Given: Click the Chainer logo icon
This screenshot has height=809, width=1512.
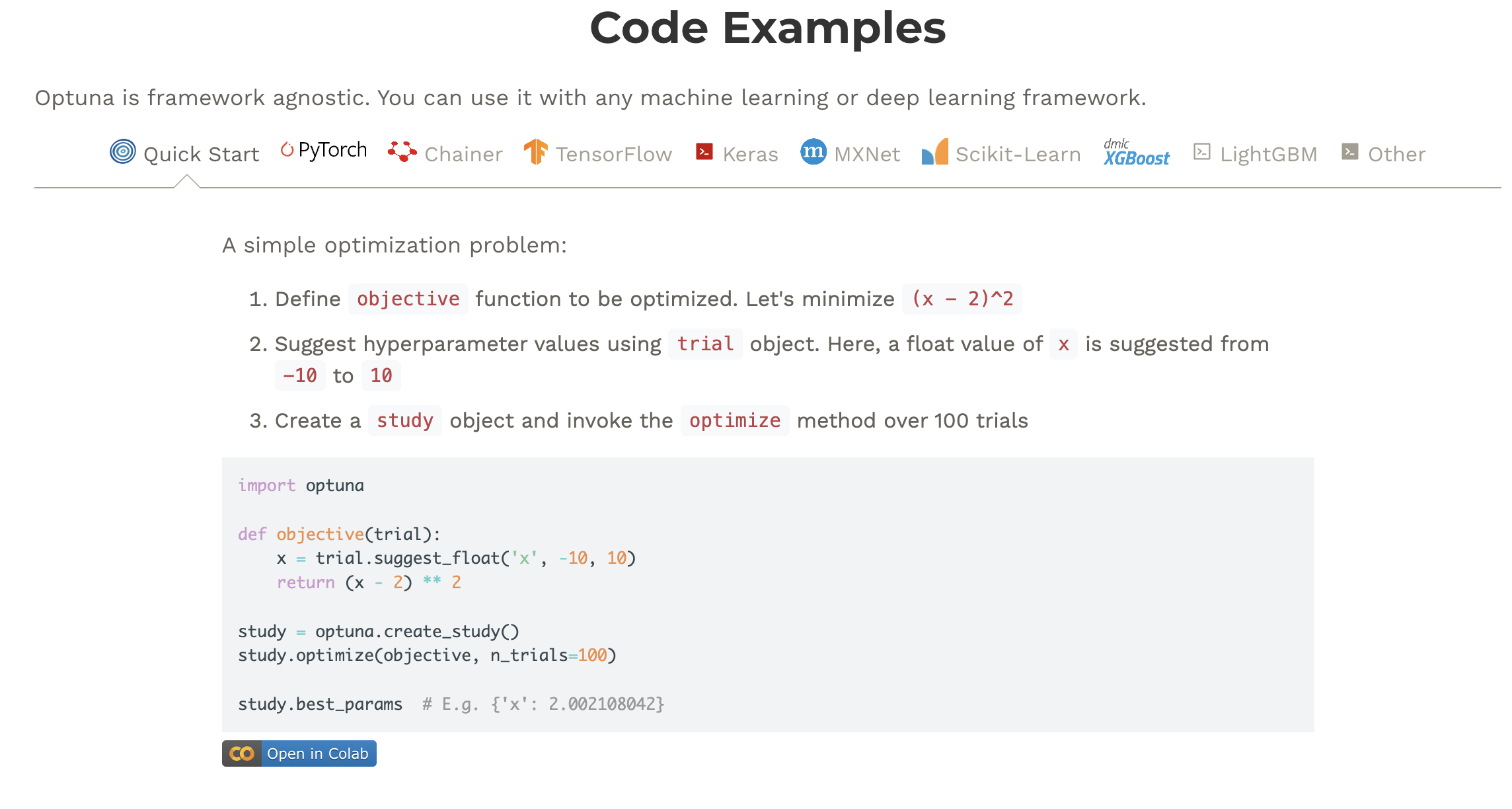Looking at the screenshot, I should coord(401,151).
